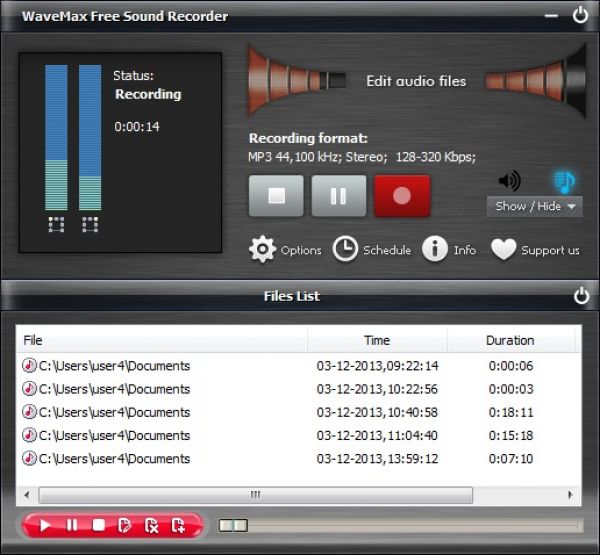Sort files by the Duration column
Screen dimensions: 600x555
510,340
